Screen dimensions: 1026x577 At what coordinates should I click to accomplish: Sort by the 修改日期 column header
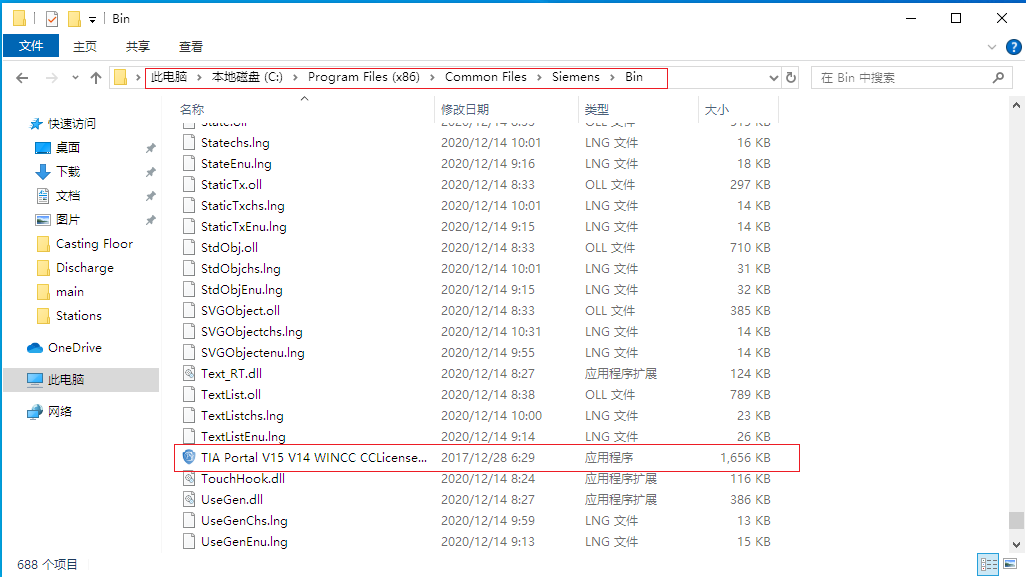[465, 109]
